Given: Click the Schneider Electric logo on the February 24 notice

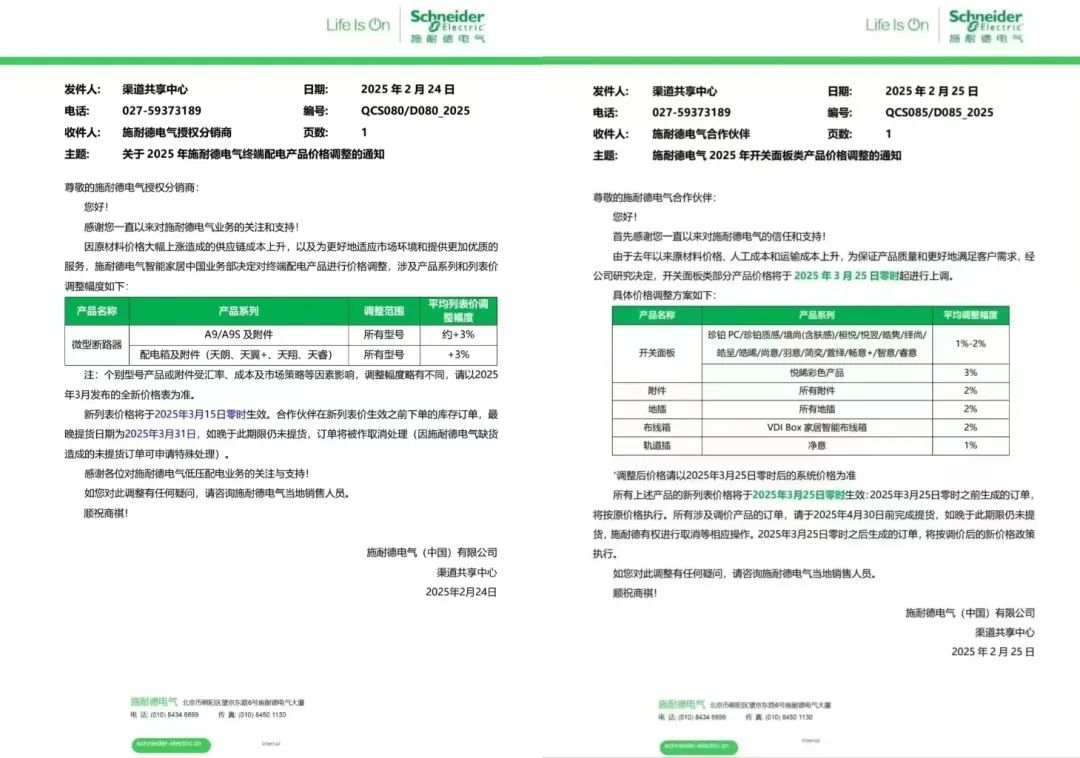Looking at the screenshot, I should tap(448, 25).
